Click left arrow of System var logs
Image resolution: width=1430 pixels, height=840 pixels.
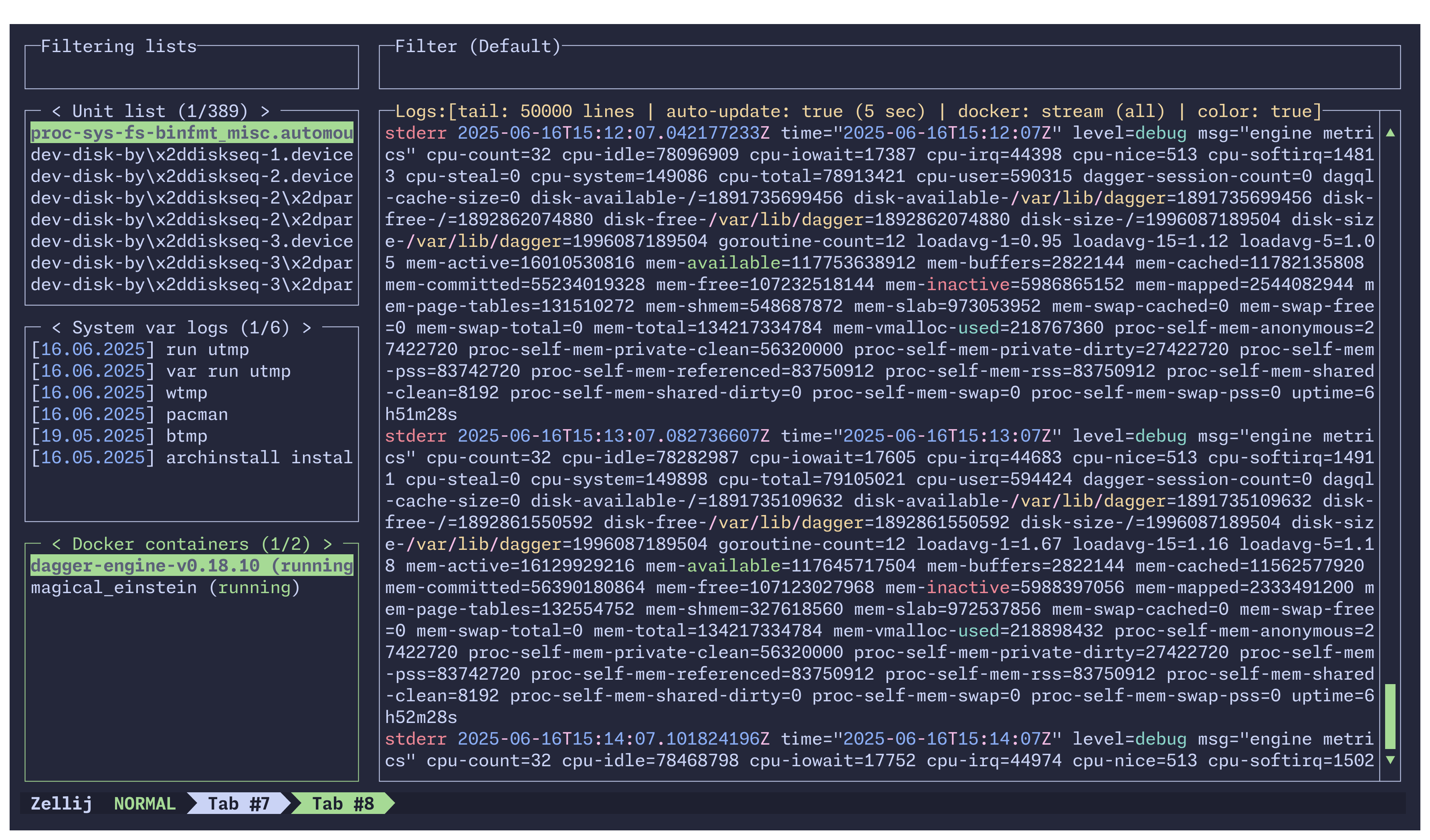click(56, 328)
